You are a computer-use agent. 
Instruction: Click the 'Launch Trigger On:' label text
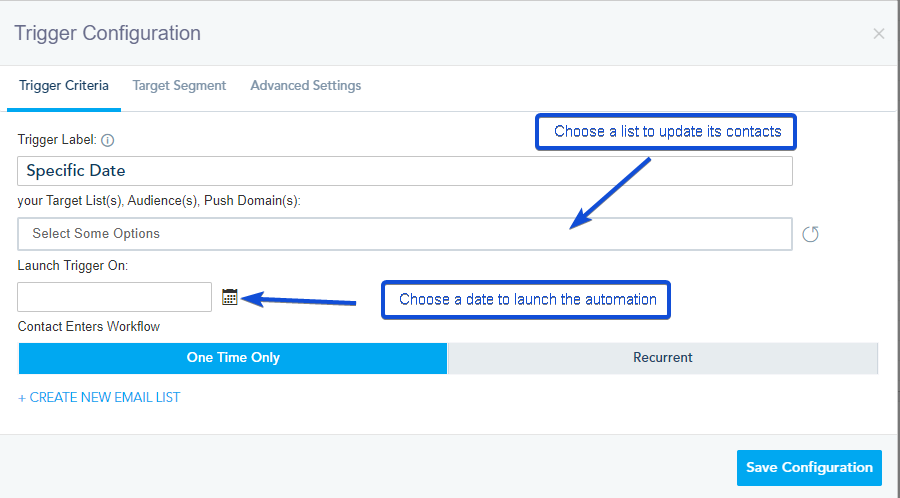click(x=73, y=266)
